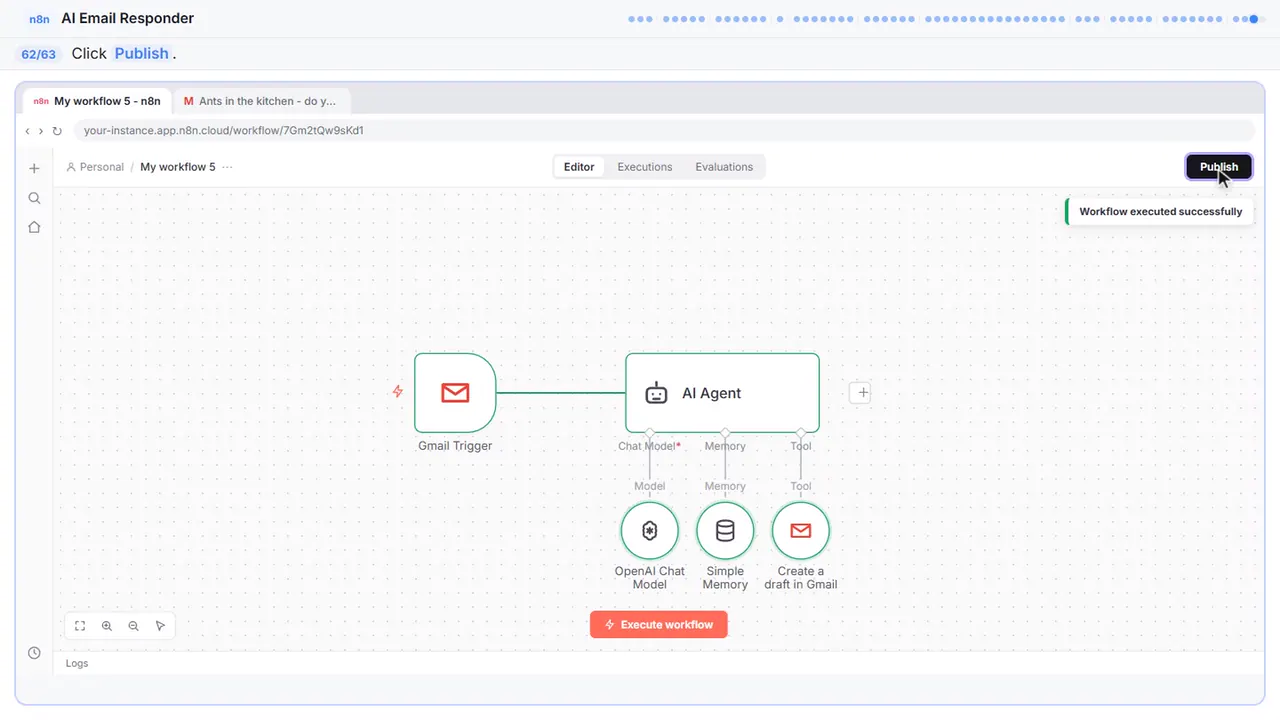Open the AI Agent node

pos(722,393)
